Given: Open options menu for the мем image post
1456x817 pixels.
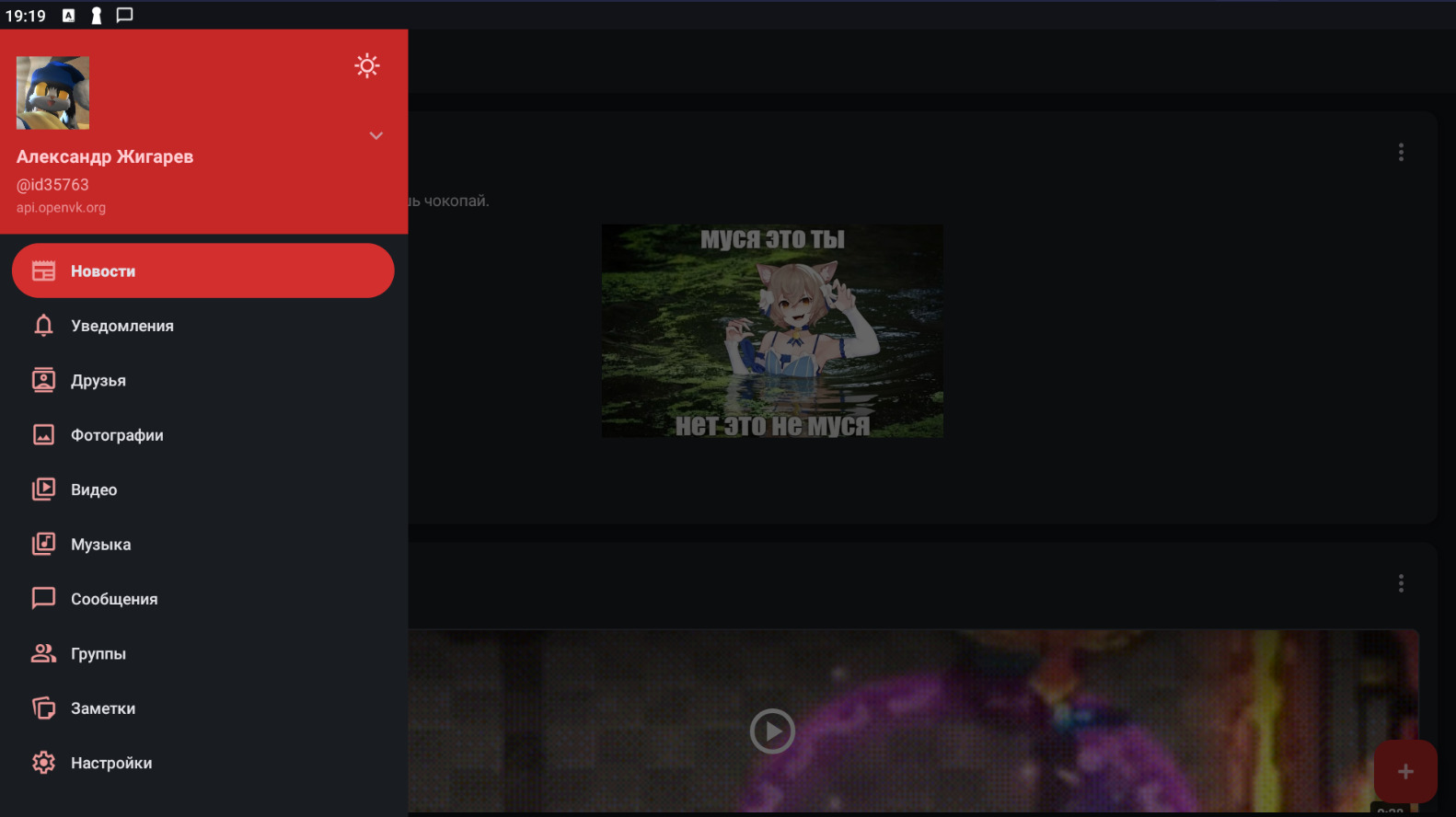Looking at the screenshot, I should coord(1401,152).
